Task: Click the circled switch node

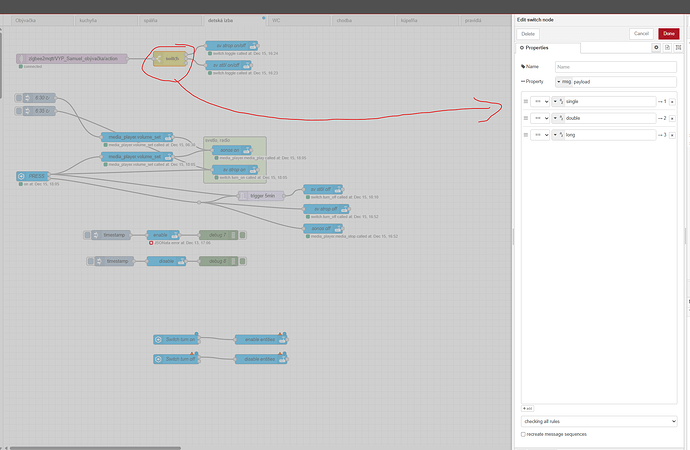Action: click(171, 59)
